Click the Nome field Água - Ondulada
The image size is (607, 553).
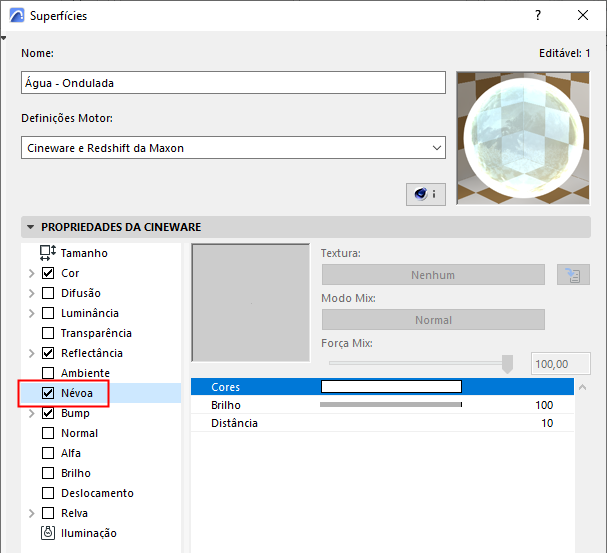[x=233, y=82]
